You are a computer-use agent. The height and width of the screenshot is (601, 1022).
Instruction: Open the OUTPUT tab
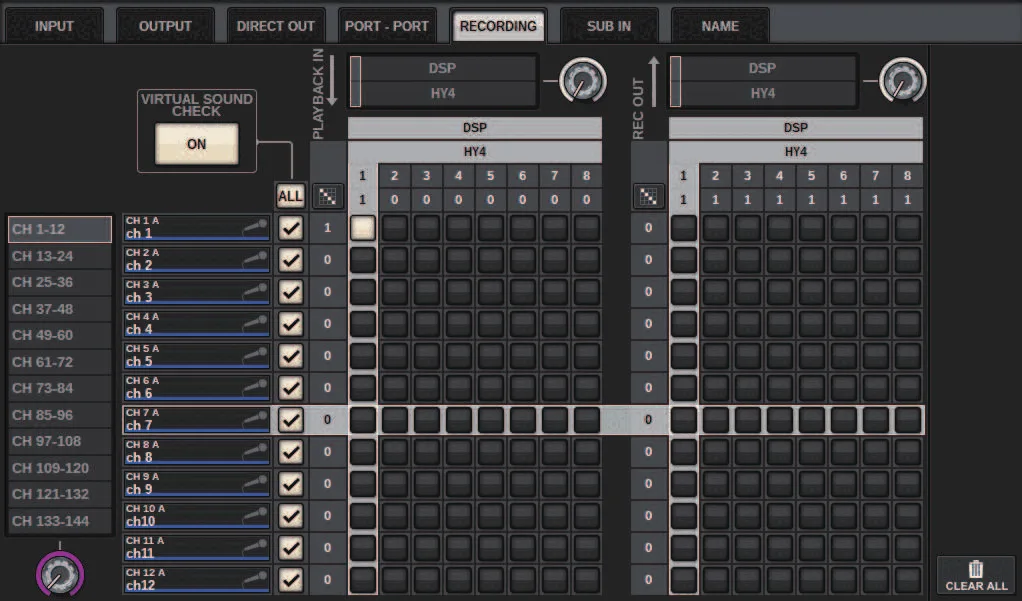point(165,26)
